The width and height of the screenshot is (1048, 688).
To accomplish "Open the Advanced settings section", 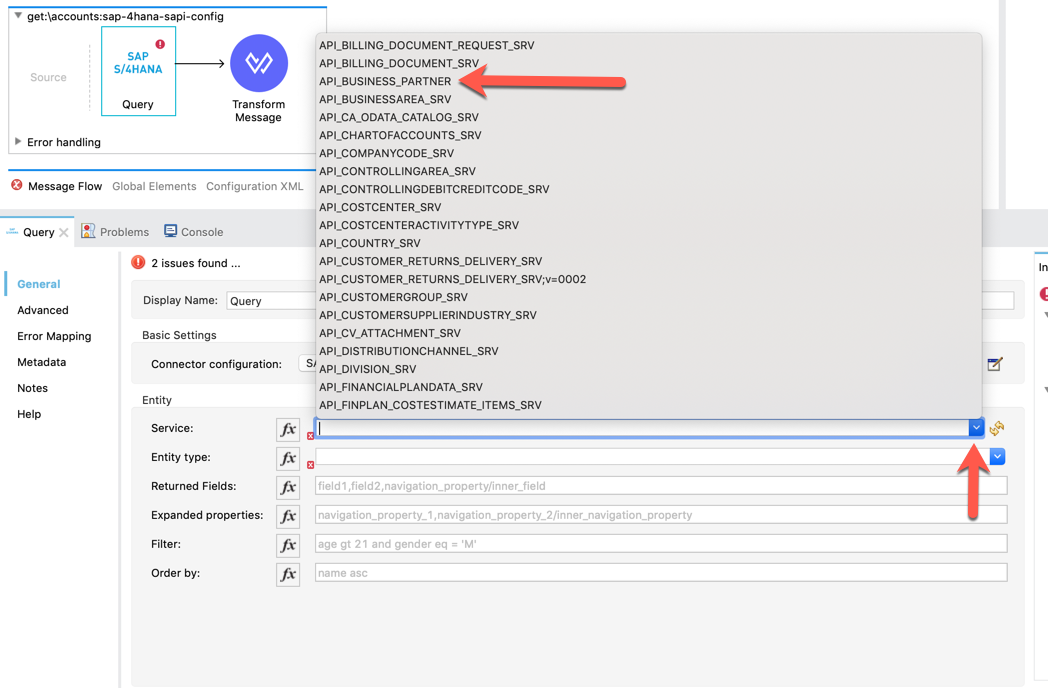I will [x=43, y=310].
